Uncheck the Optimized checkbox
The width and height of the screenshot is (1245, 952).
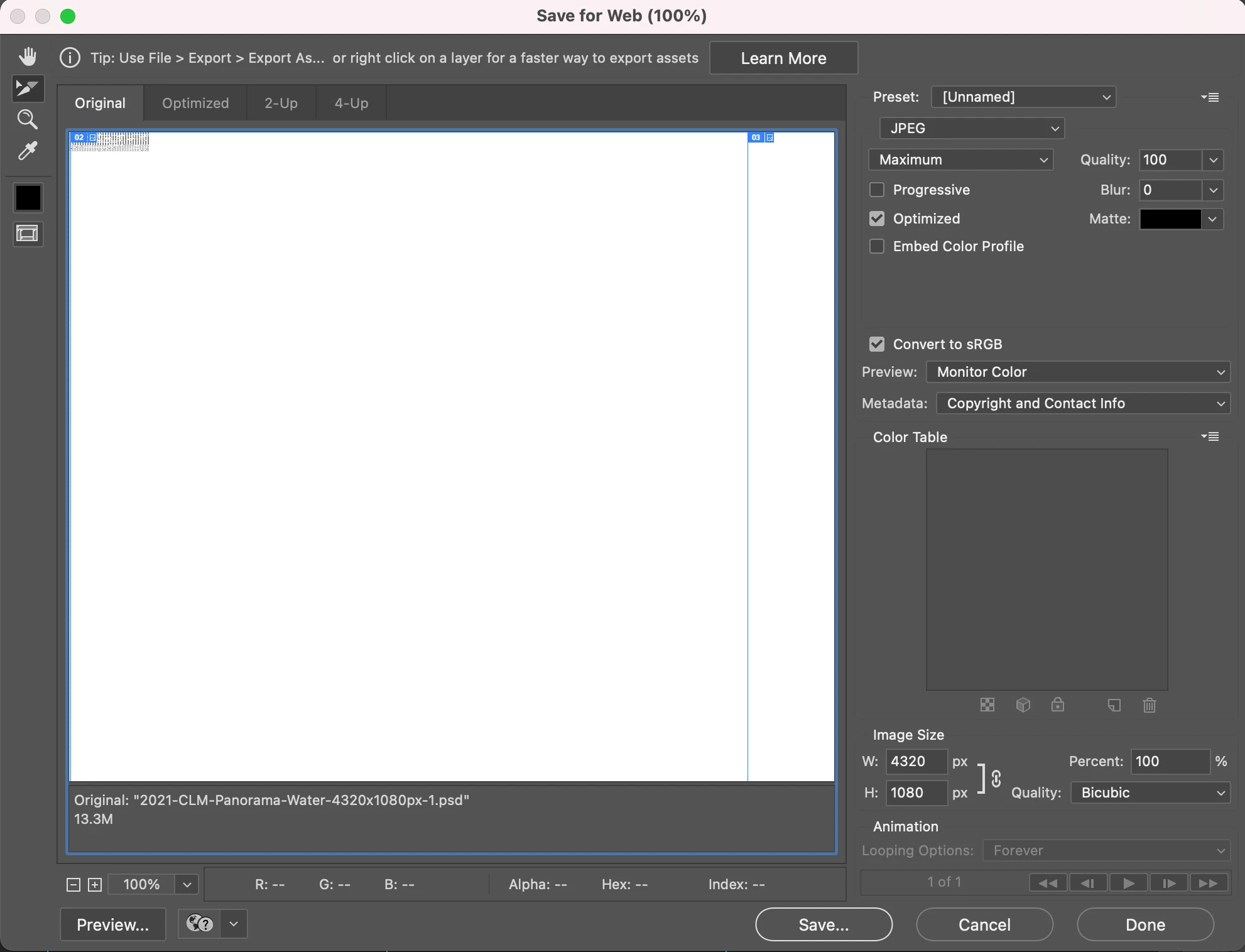click(x=877, y=219)
